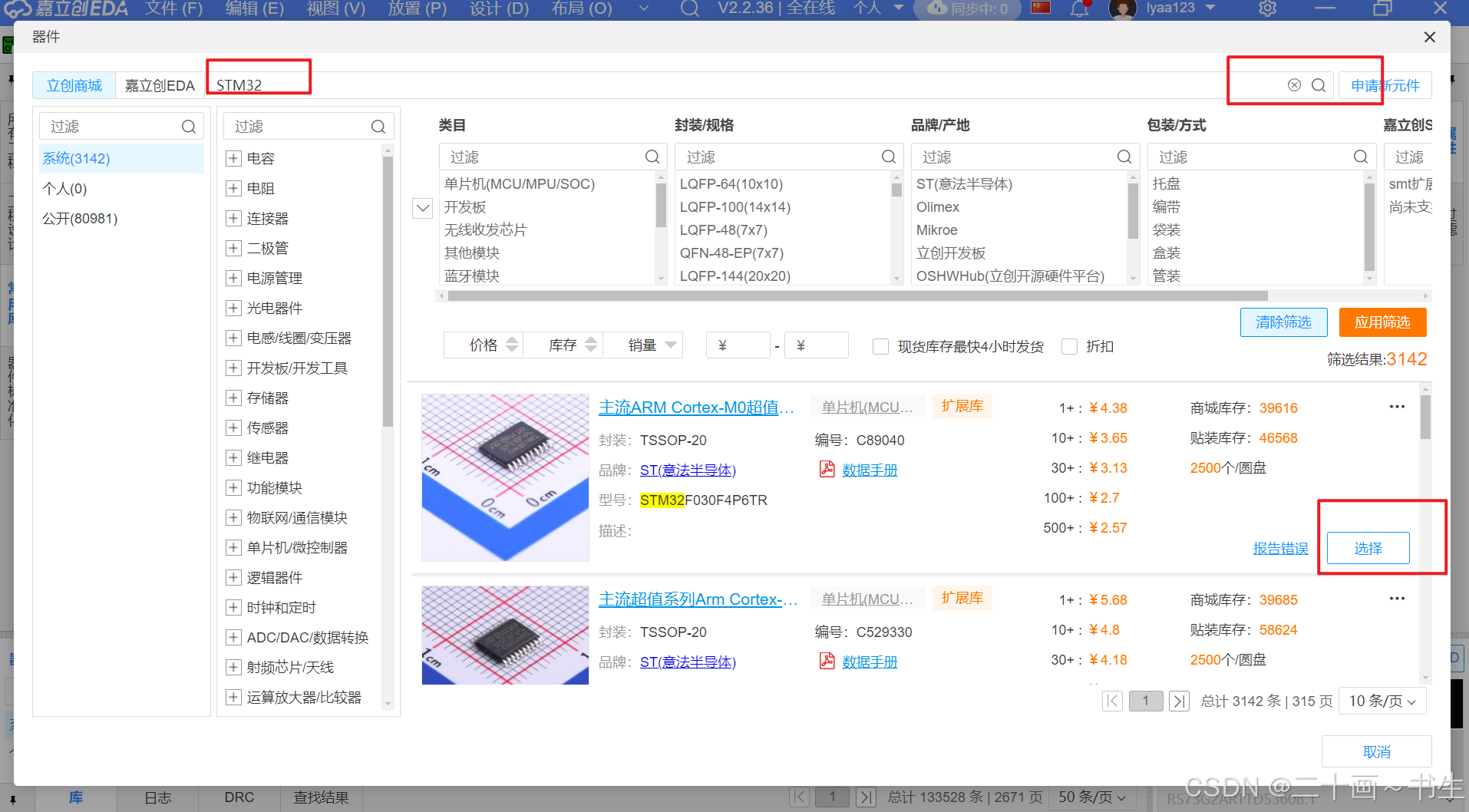
Task: Expand the 二极管 category
Action: click(233, 248)
